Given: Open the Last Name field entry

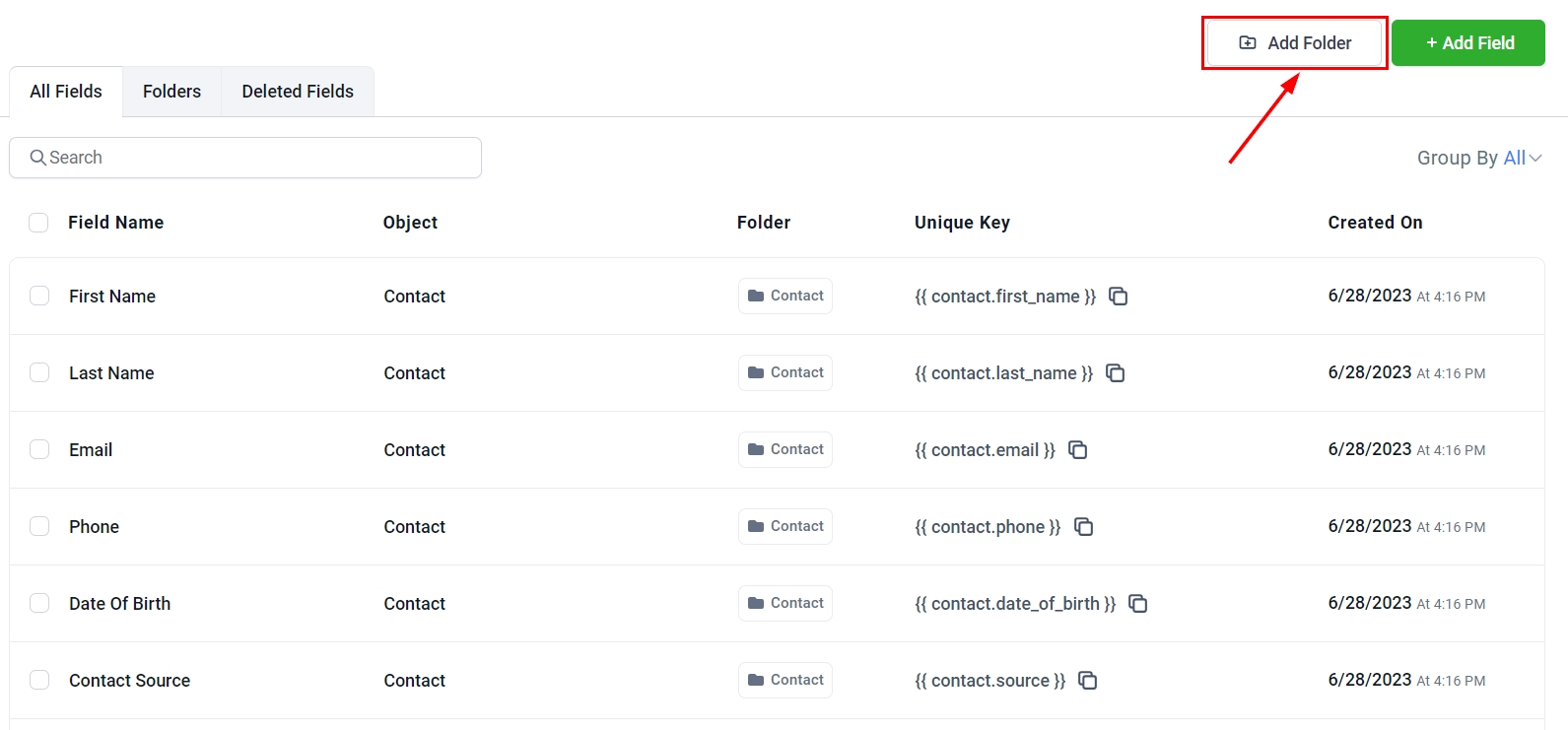Looking at the screenshot, I should (111, 373).
